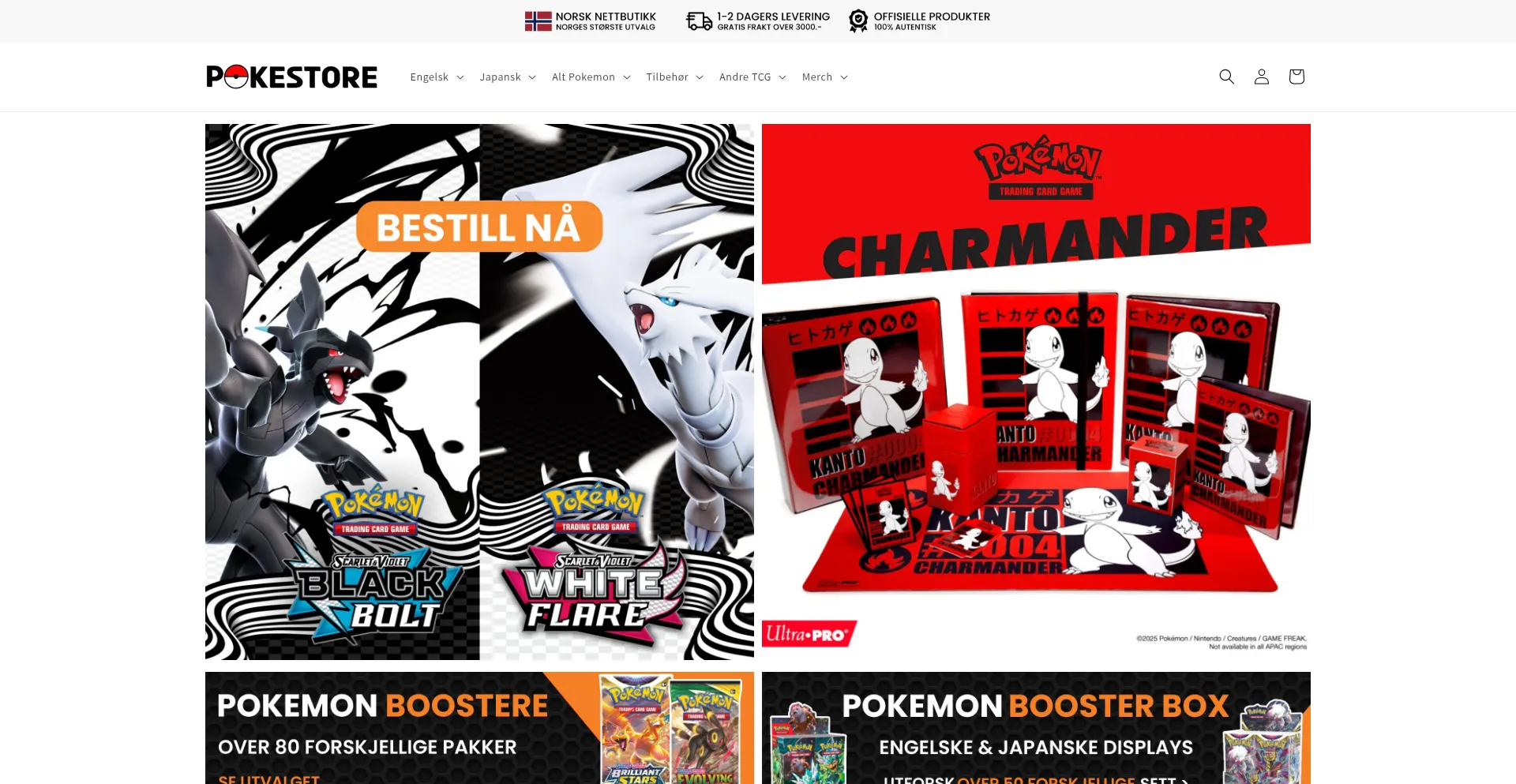Open the Charmander Ultra PRO banner
The image size is (1516, 784).
pos(1036,392)
